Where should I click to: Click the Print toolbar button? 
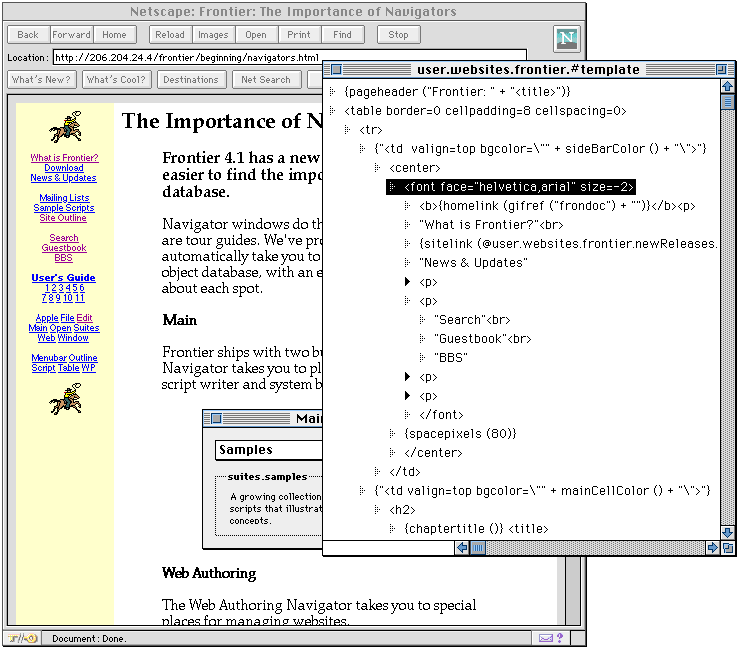point(299,34)
